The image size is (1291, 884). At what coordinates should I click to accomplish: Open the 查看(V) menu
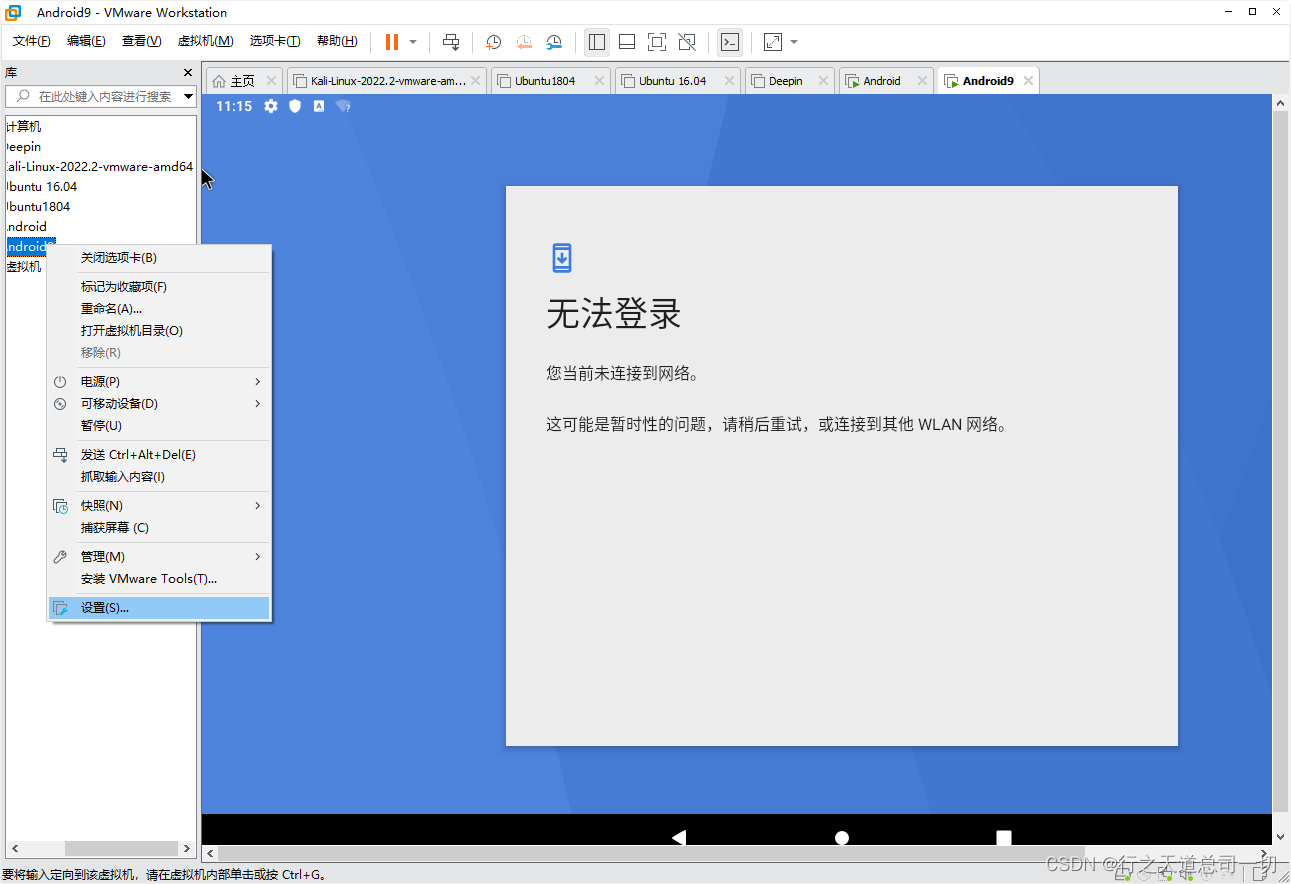coord(141,41)
